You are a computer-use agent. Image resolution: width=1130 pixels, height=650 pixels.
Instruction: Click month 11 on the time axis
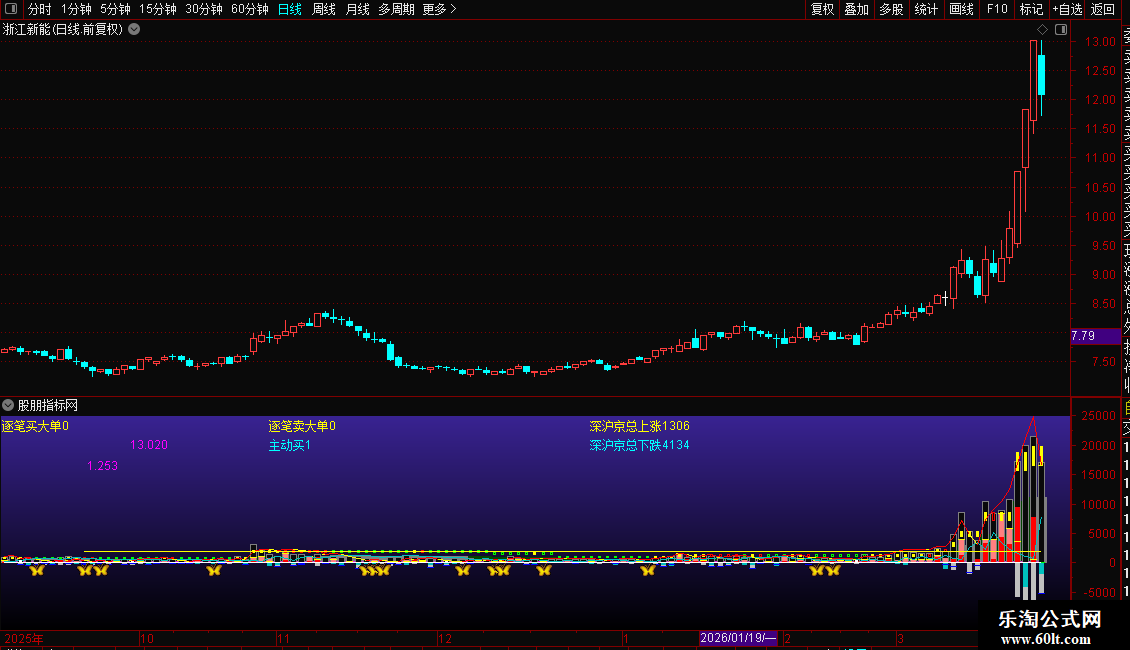[283, 638]
